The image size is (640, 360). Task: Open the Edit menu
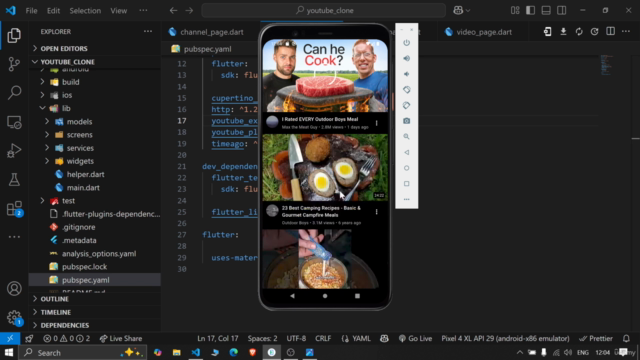53,11
